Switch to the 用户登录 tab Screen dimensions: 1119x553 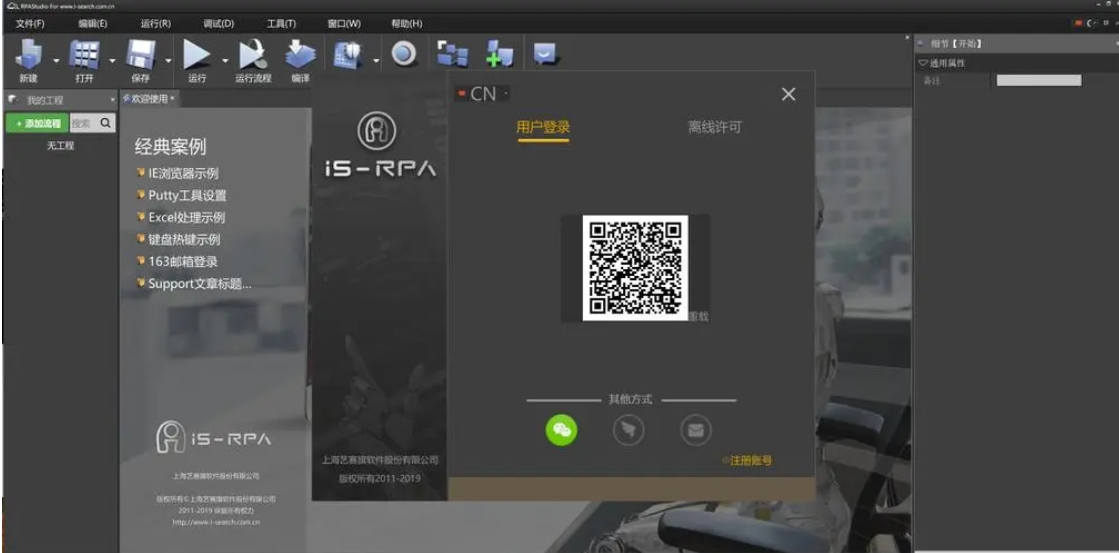(543, 128)
